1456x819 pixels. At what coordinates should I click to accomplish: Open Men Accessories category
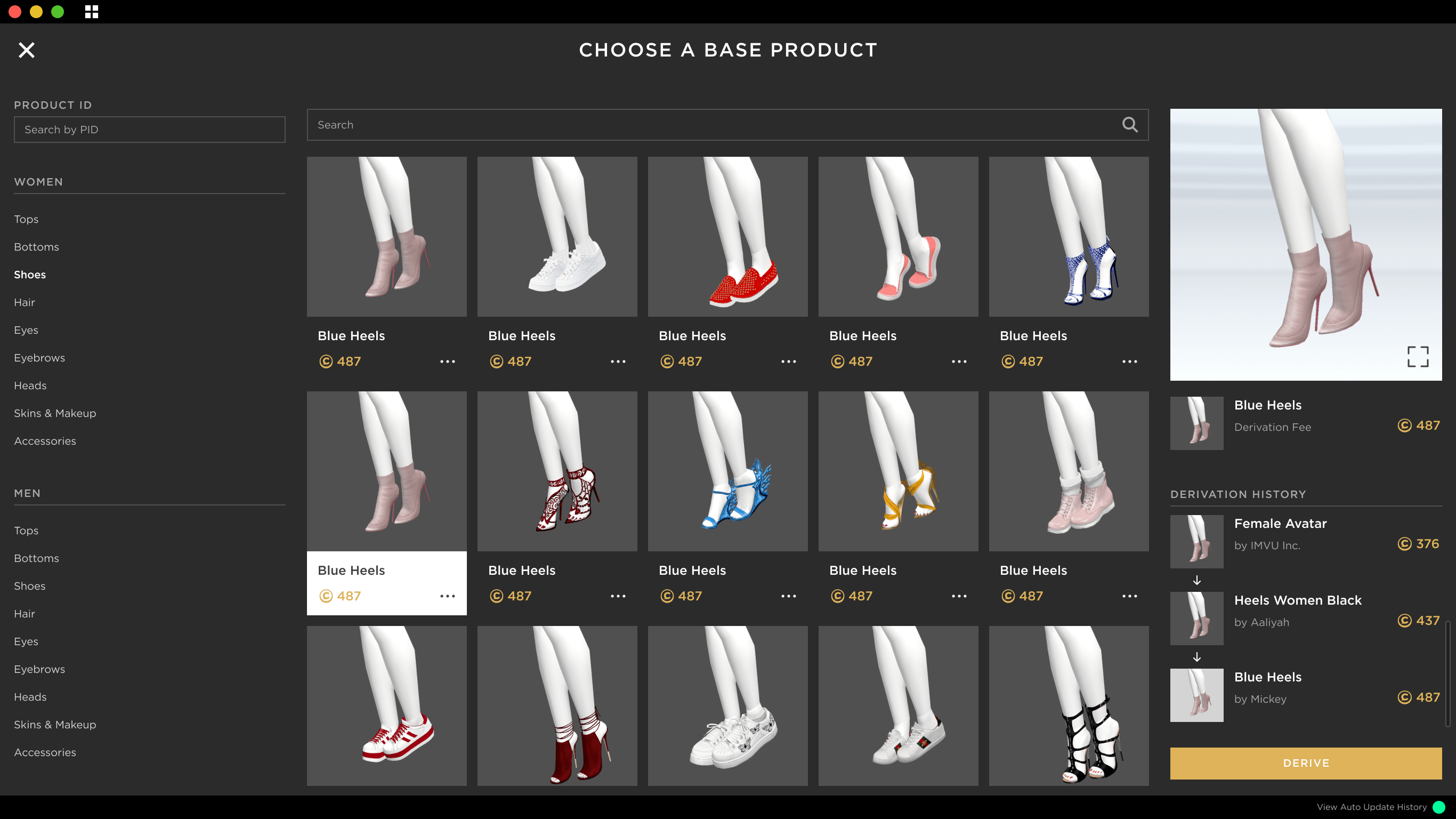point(45,752)
